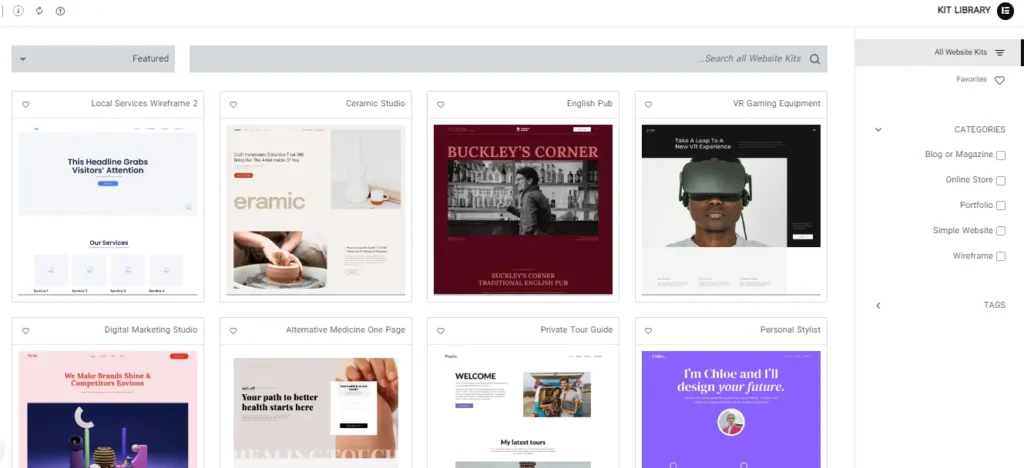Expand the Tags section

(x=878, y=305)
